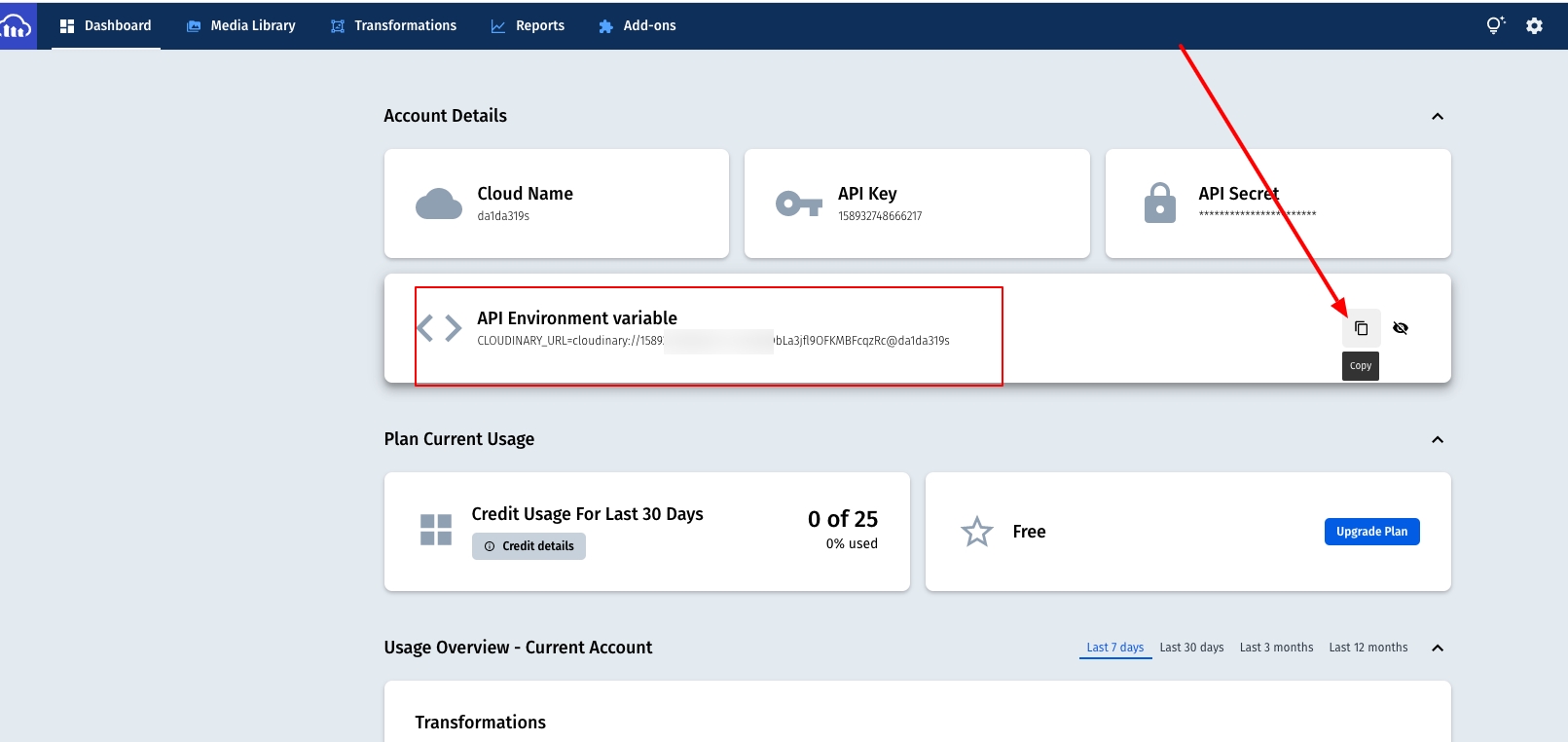Click the star icon next to Free plan
Viewport: 1568px width, 742px height.
pyautogui.click(x=976, y=532)
